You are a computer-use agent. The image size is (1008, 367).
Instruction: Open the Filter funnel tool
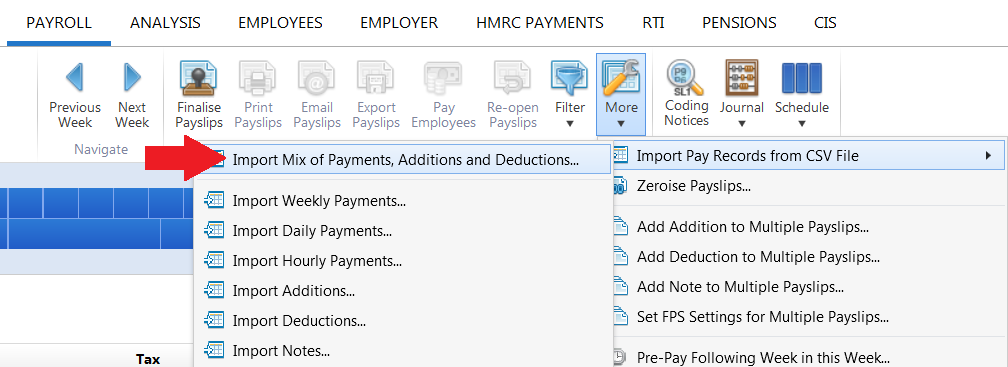click(570, 78)
